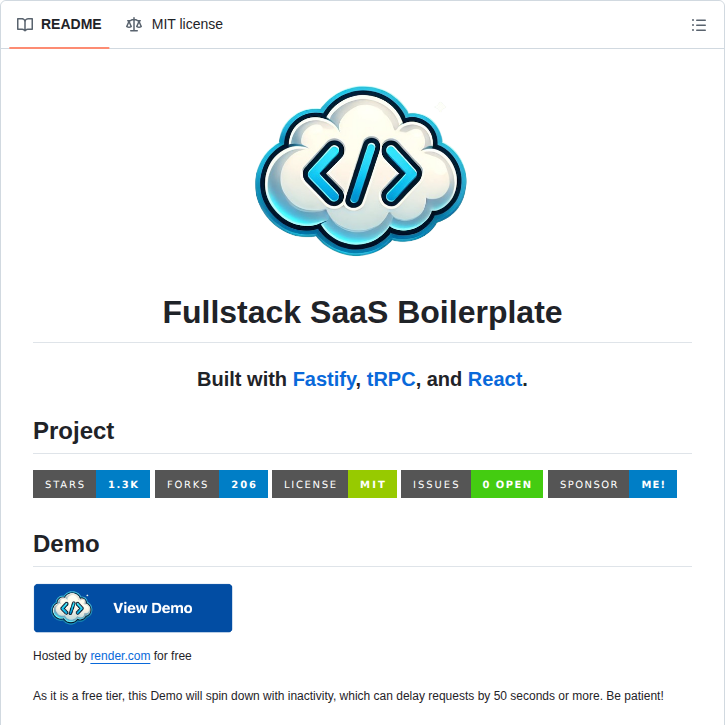This screenshot has width=725, height=725.
Task: Click the book icon beside README
Action: (25, 24)
